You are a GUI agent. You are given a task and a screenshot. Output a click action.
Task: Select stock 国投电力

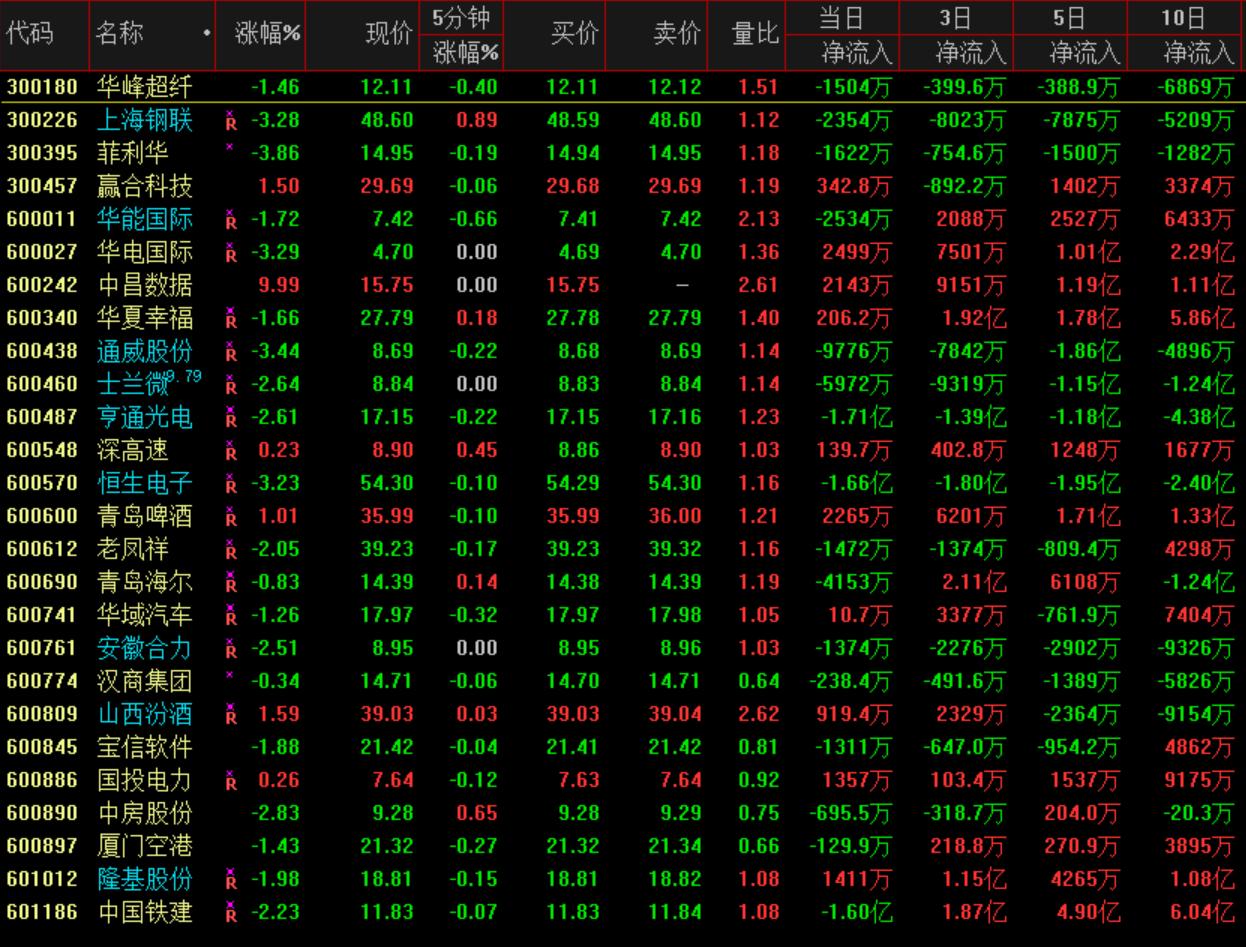click(x=144, y=781)
